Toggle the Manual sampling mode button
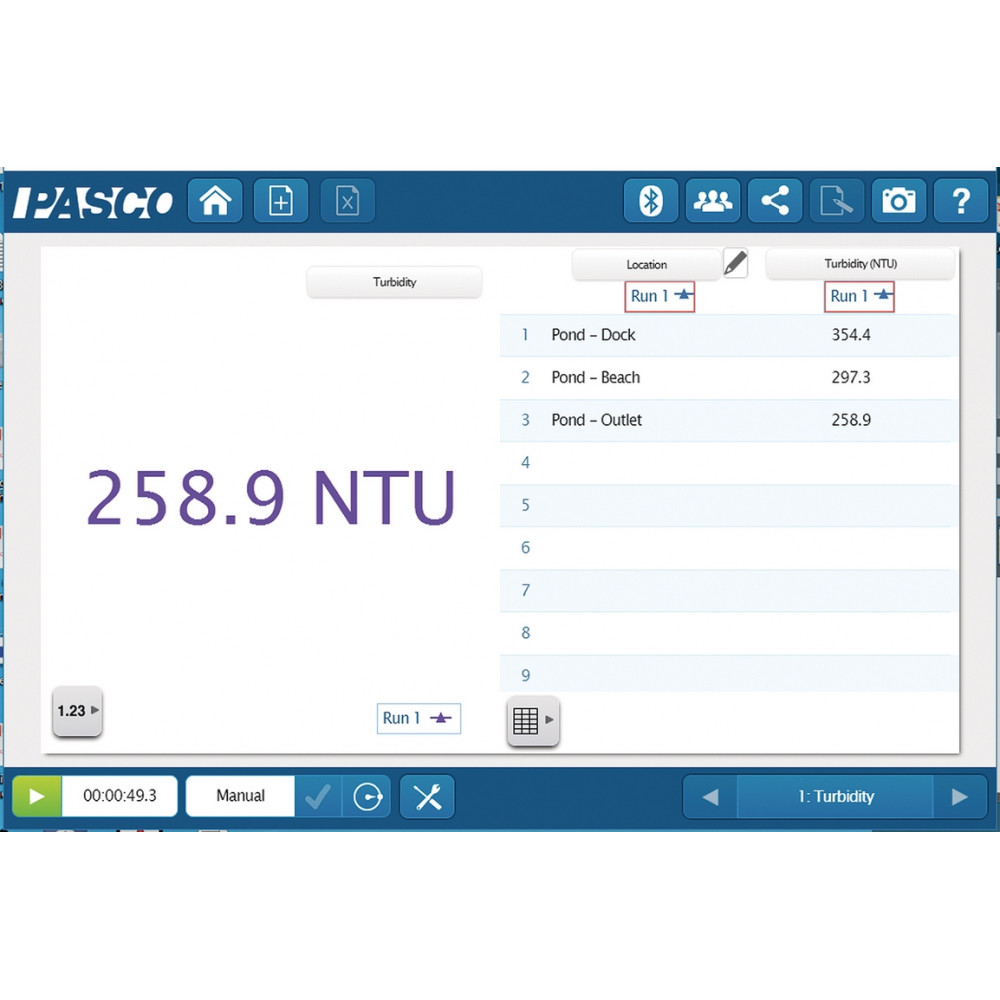This screenshot has height=1000, width=1000. click(x=240, y=797)
